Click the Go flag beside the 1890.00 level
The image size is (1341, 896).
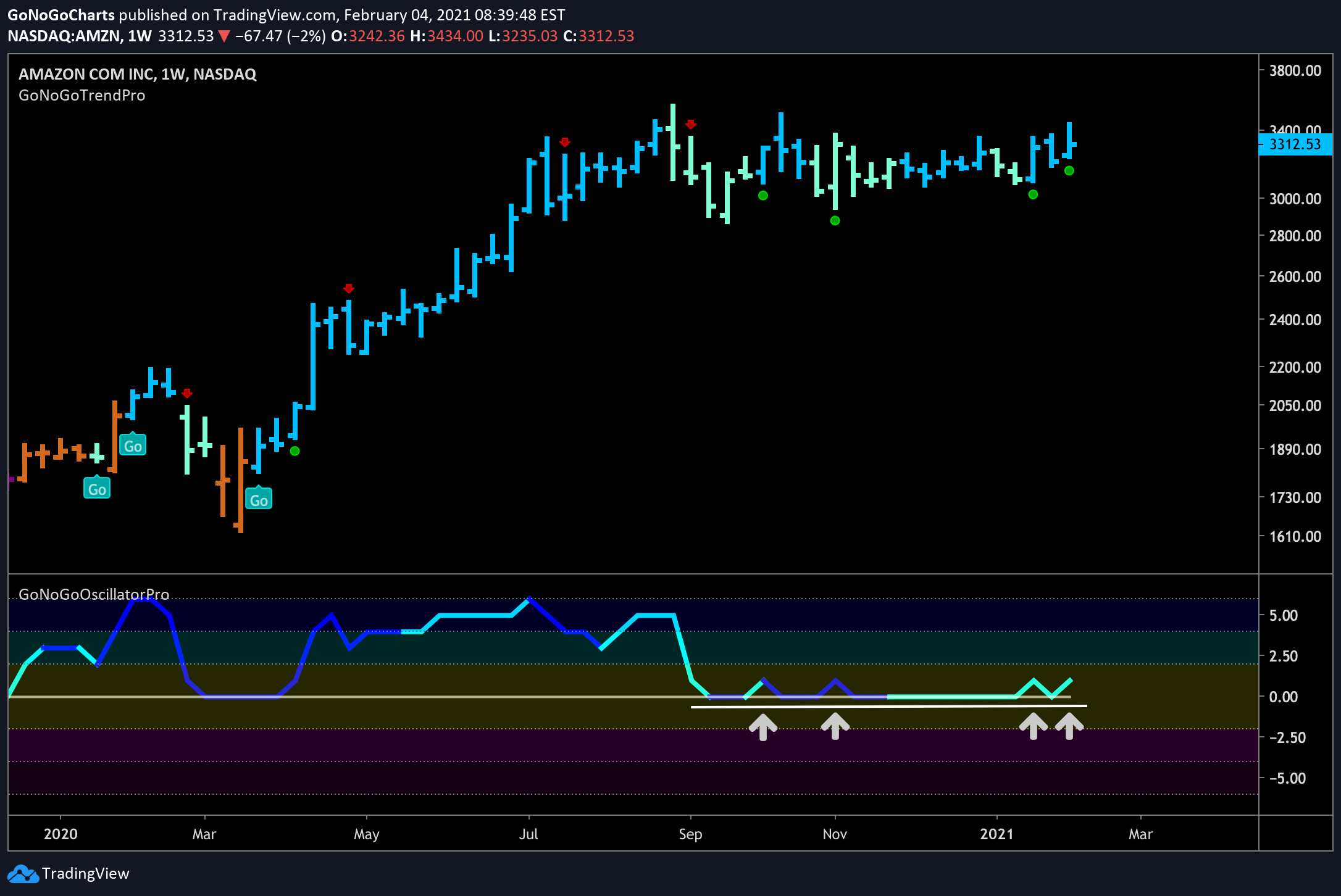133,445
